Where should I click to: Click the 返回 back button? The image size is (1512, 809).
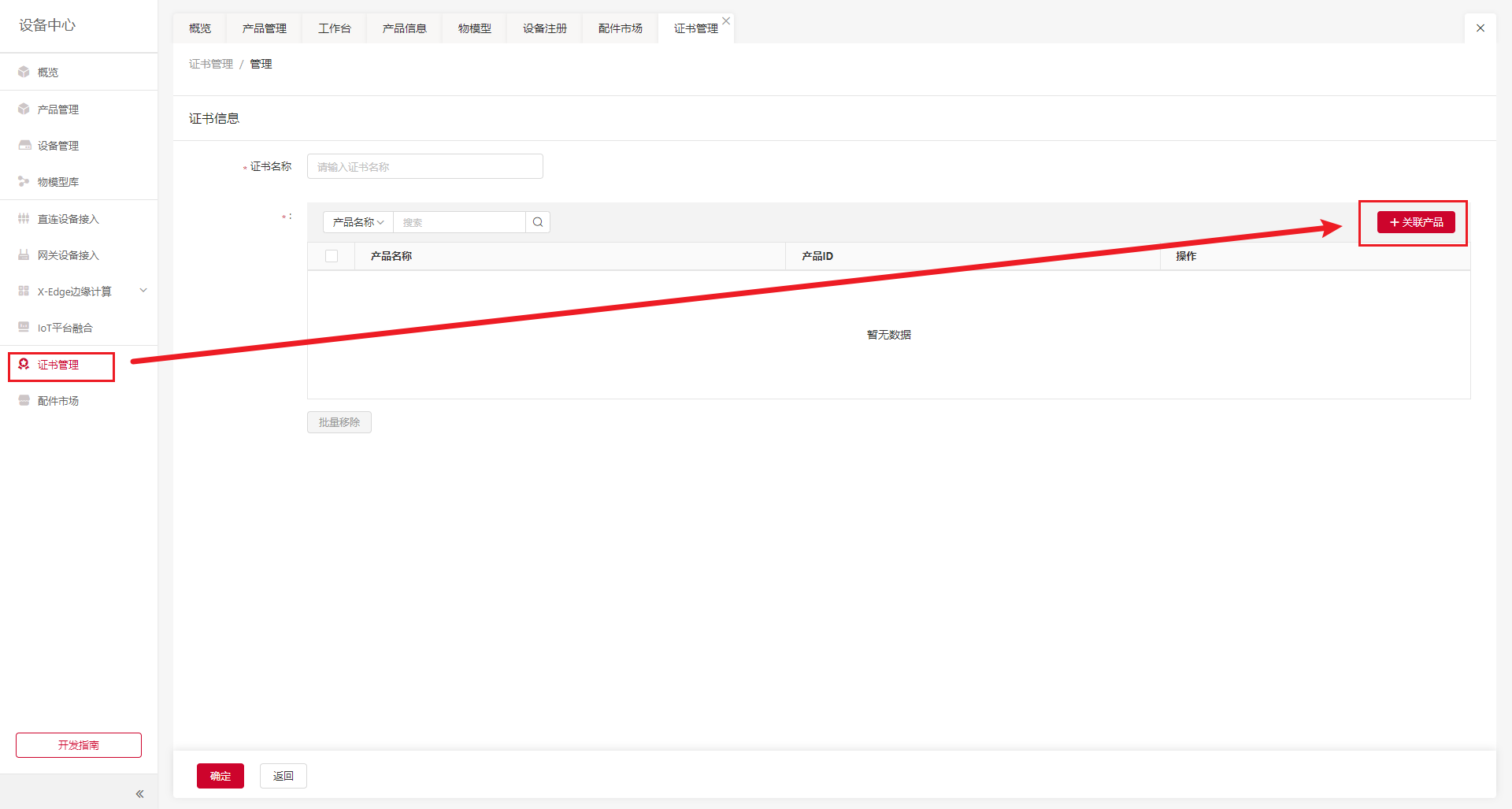[283, 776]
